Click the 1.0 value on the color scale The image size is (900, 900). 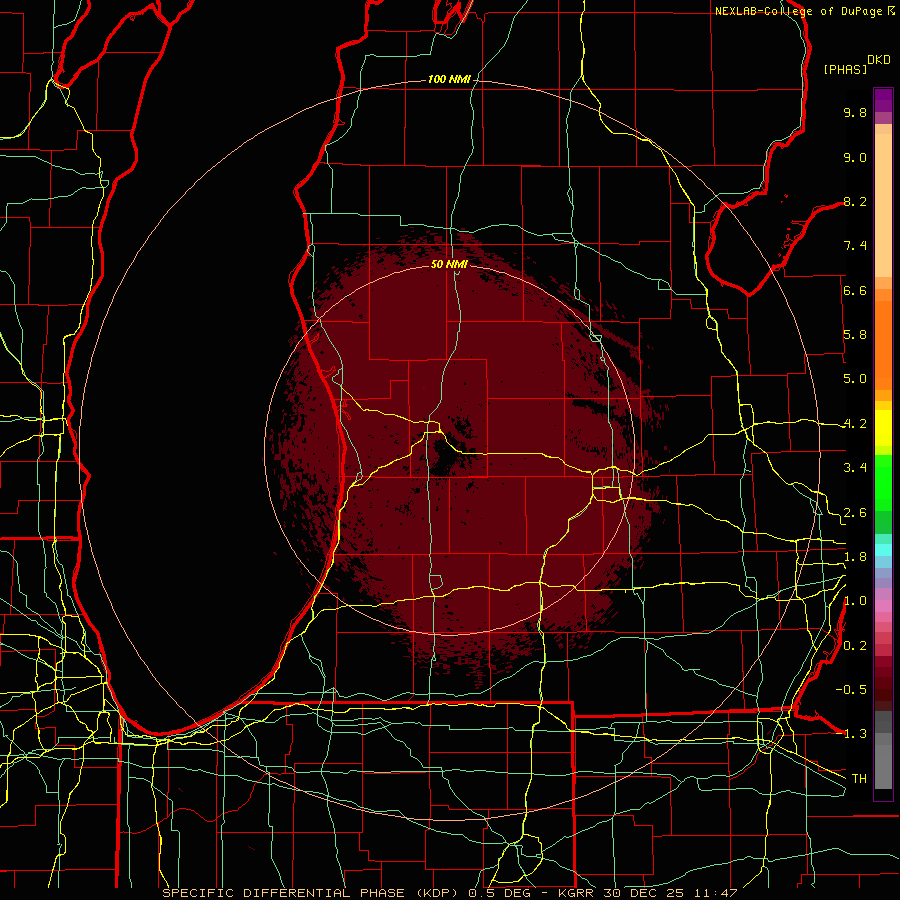pos(855,601)
